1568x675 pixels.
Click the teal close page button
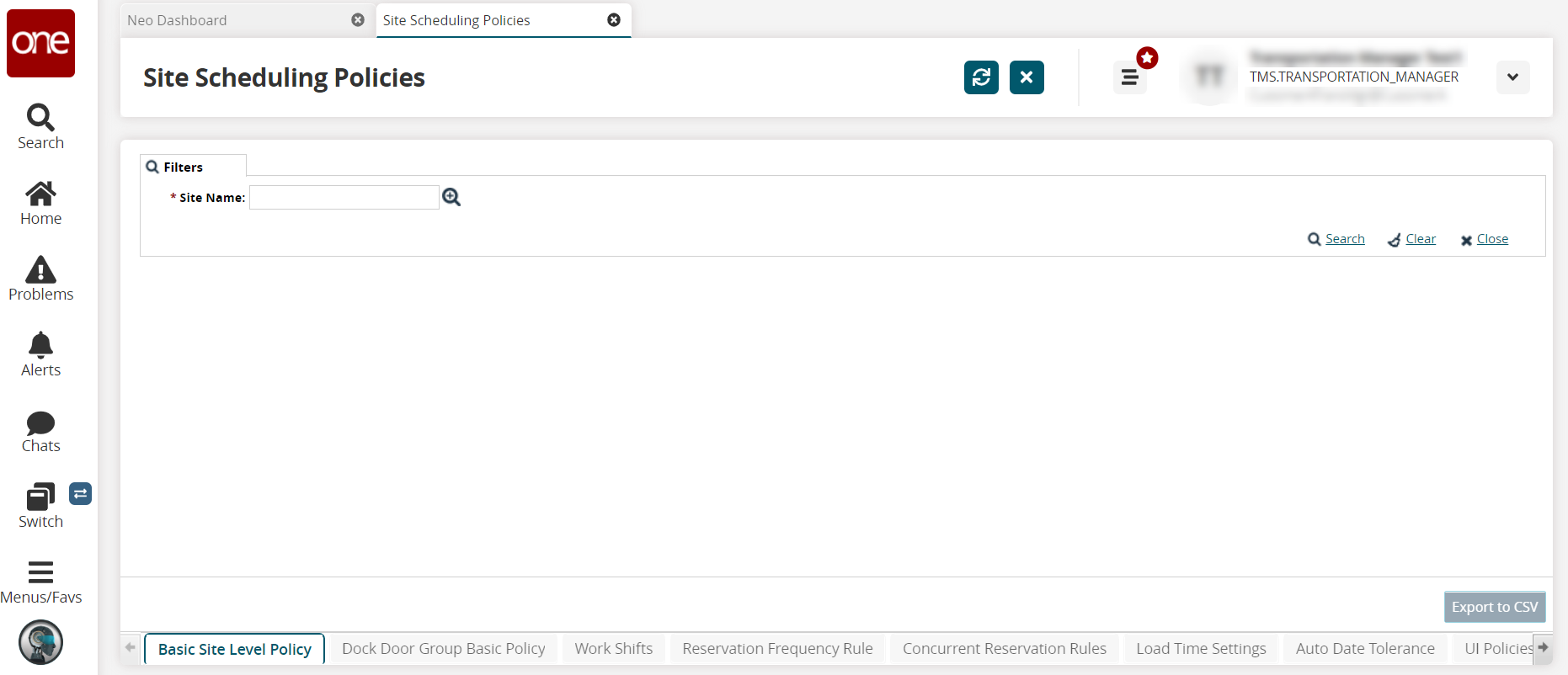[x=1027, y=77]
